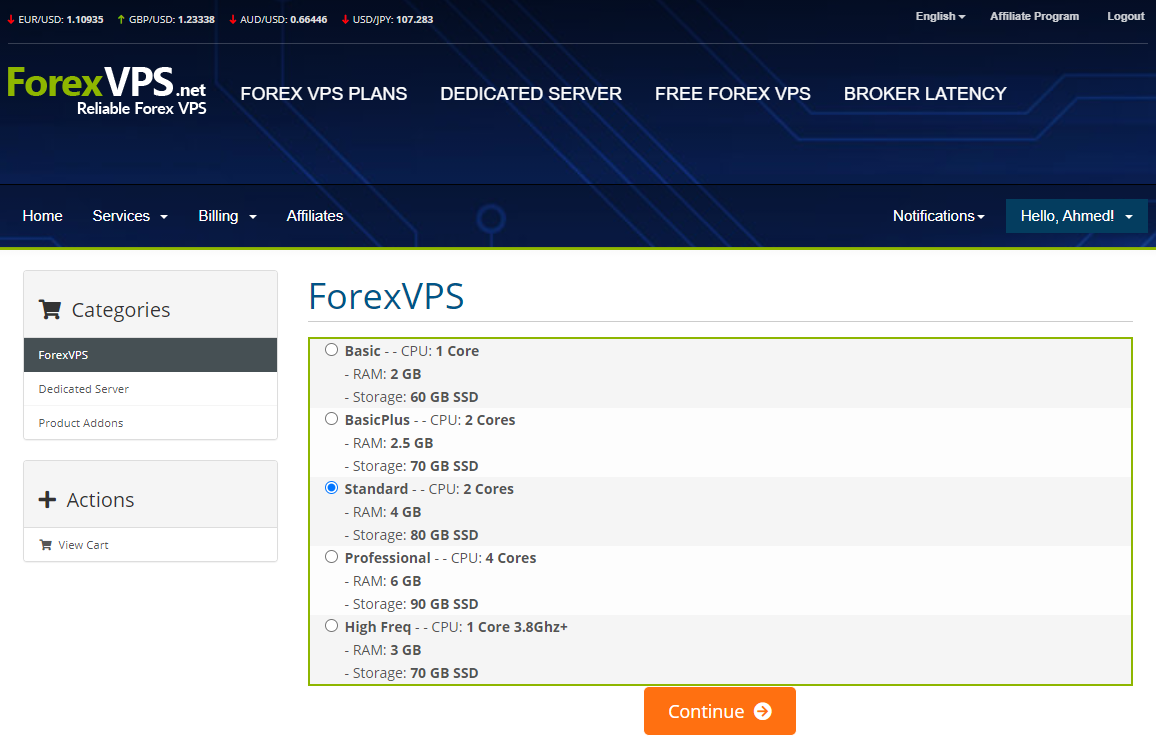Select the ForexVPS category
This screenshot has height=748, width=1156.
(x=150, y=354)
